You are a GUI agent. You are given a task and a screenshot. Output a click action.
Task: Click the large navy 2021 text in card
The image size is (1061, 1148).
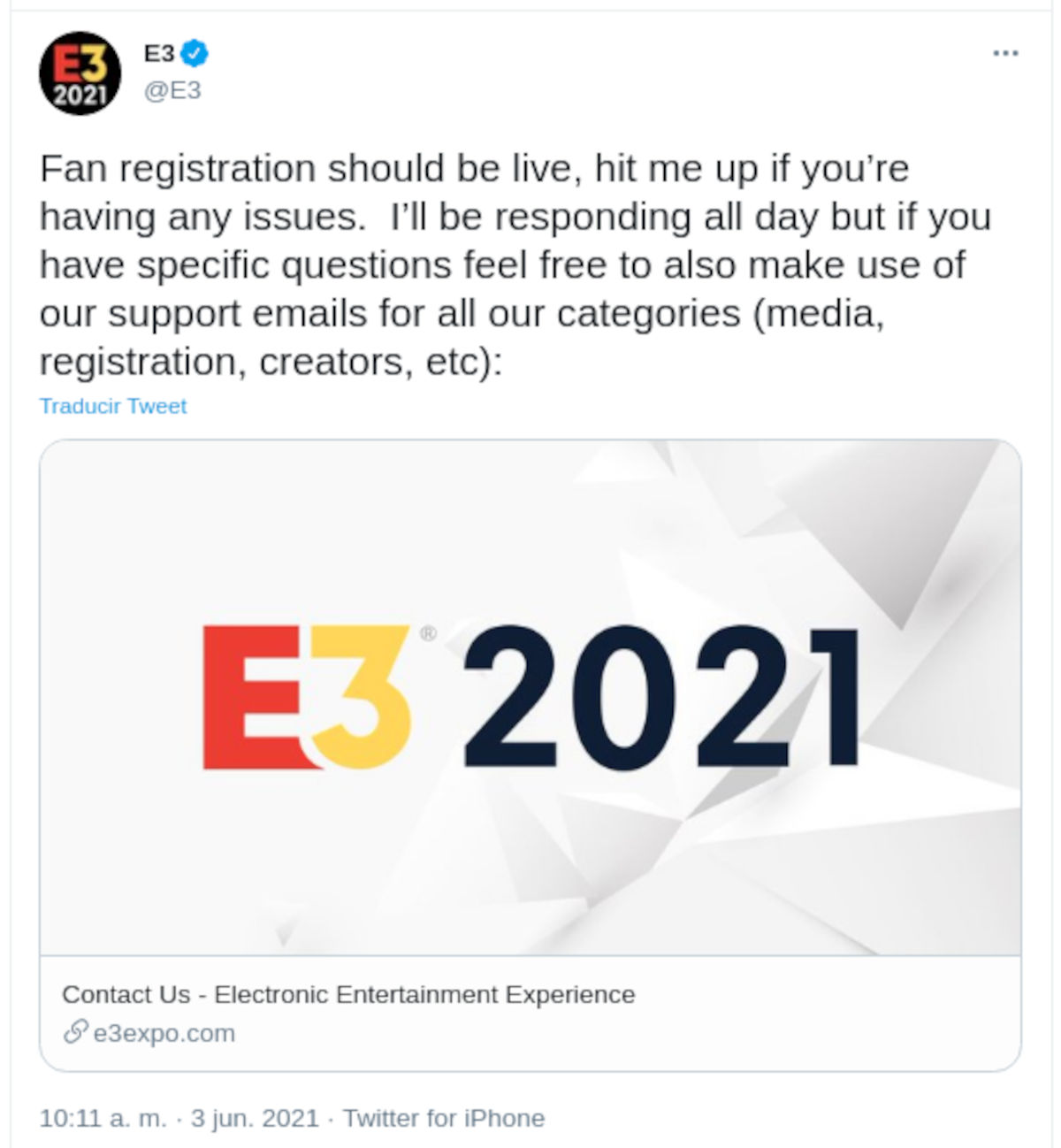(x=660, y=696)
